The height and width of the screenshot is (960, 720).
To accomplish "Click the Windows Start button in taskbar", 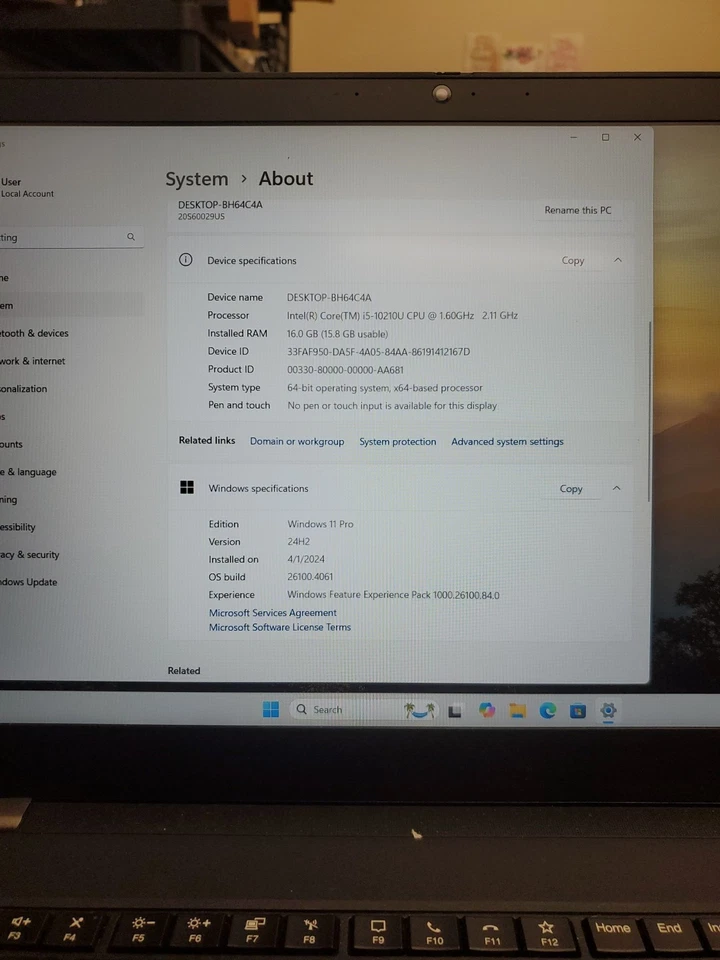I will tap(271, 710).
